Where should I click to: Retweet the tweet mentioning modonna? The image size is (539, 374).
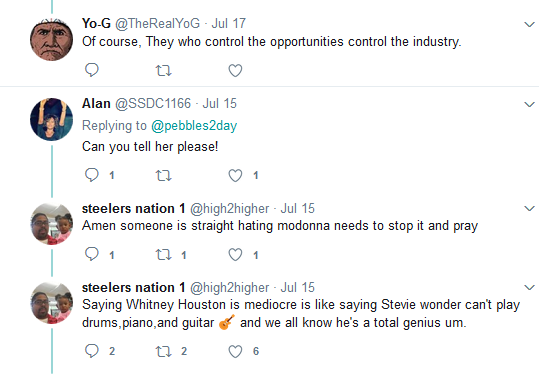(164, 255)
